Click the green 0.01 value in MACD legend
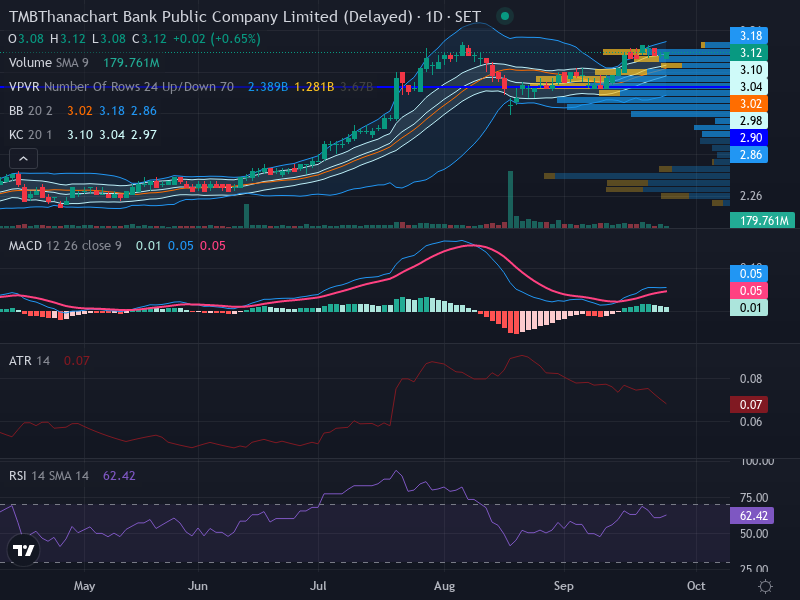Image resolution: width=800 pixels, height=600 pixels. (148, 246)
